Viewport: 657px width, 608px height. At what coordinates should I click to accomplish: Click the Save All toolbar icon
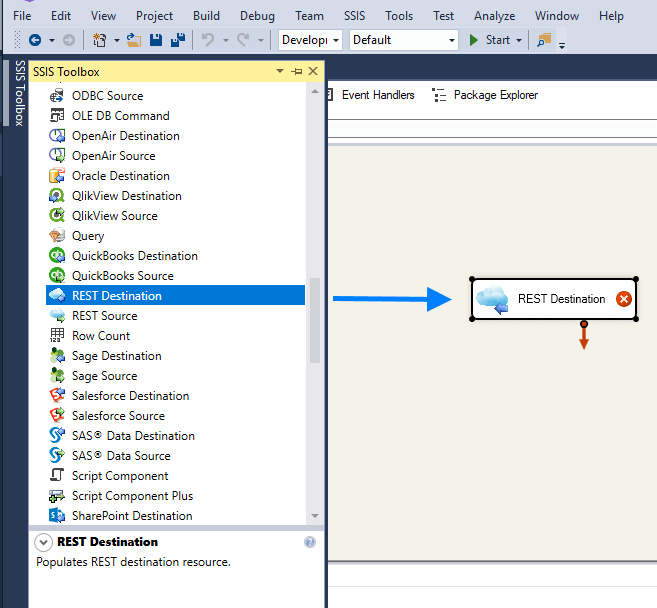click(x=178, y=40)
